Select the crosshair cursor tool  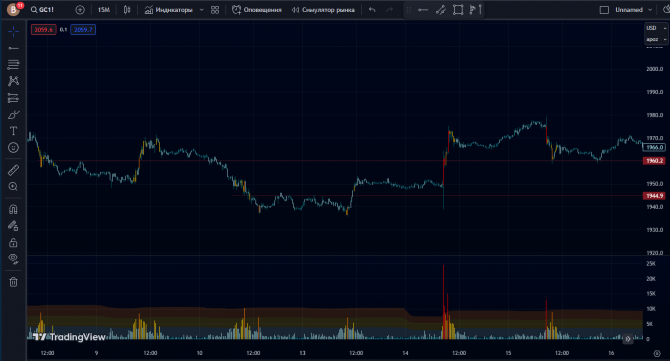point(13,31)
